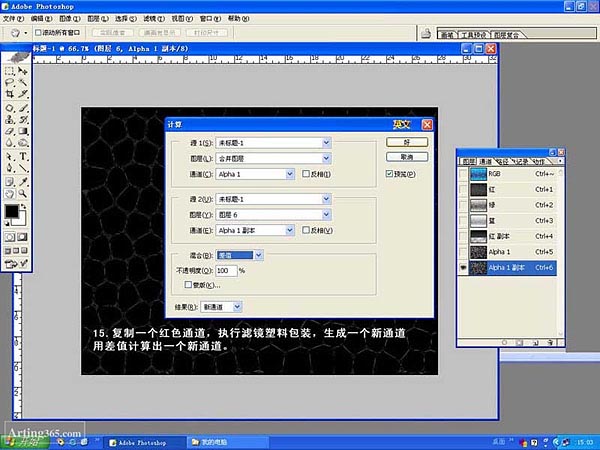Open 滤镜(T) filter menu
The width and height of the screenshot is (600, 450).
pos(154,18)
